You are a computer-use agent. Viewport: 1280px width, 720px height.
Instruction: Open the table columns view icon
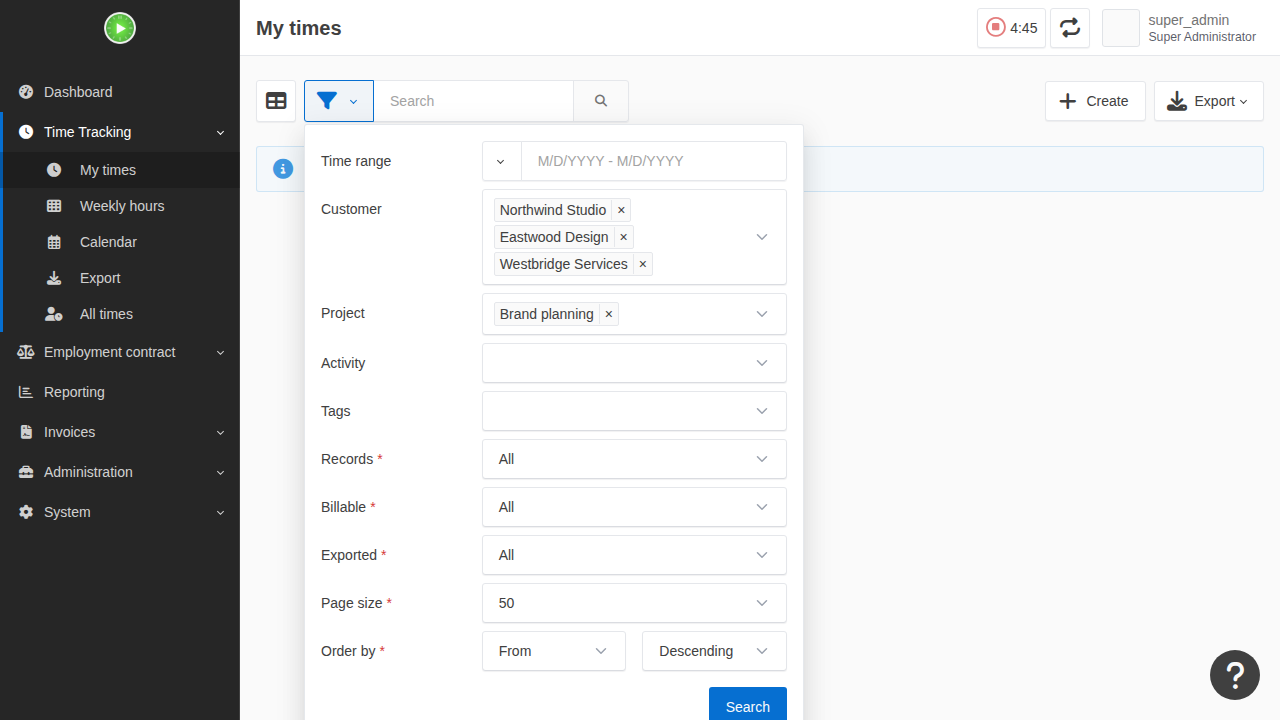coord(276,101)
